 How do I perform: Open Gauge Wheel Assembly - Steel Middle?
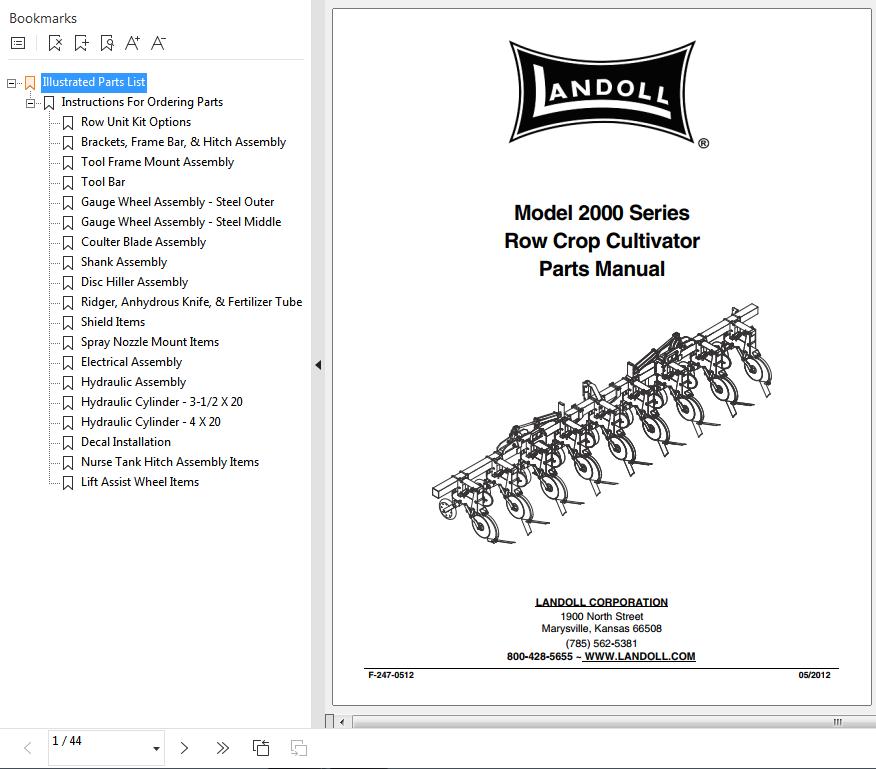pyautogui.click(x=181, y=222)
